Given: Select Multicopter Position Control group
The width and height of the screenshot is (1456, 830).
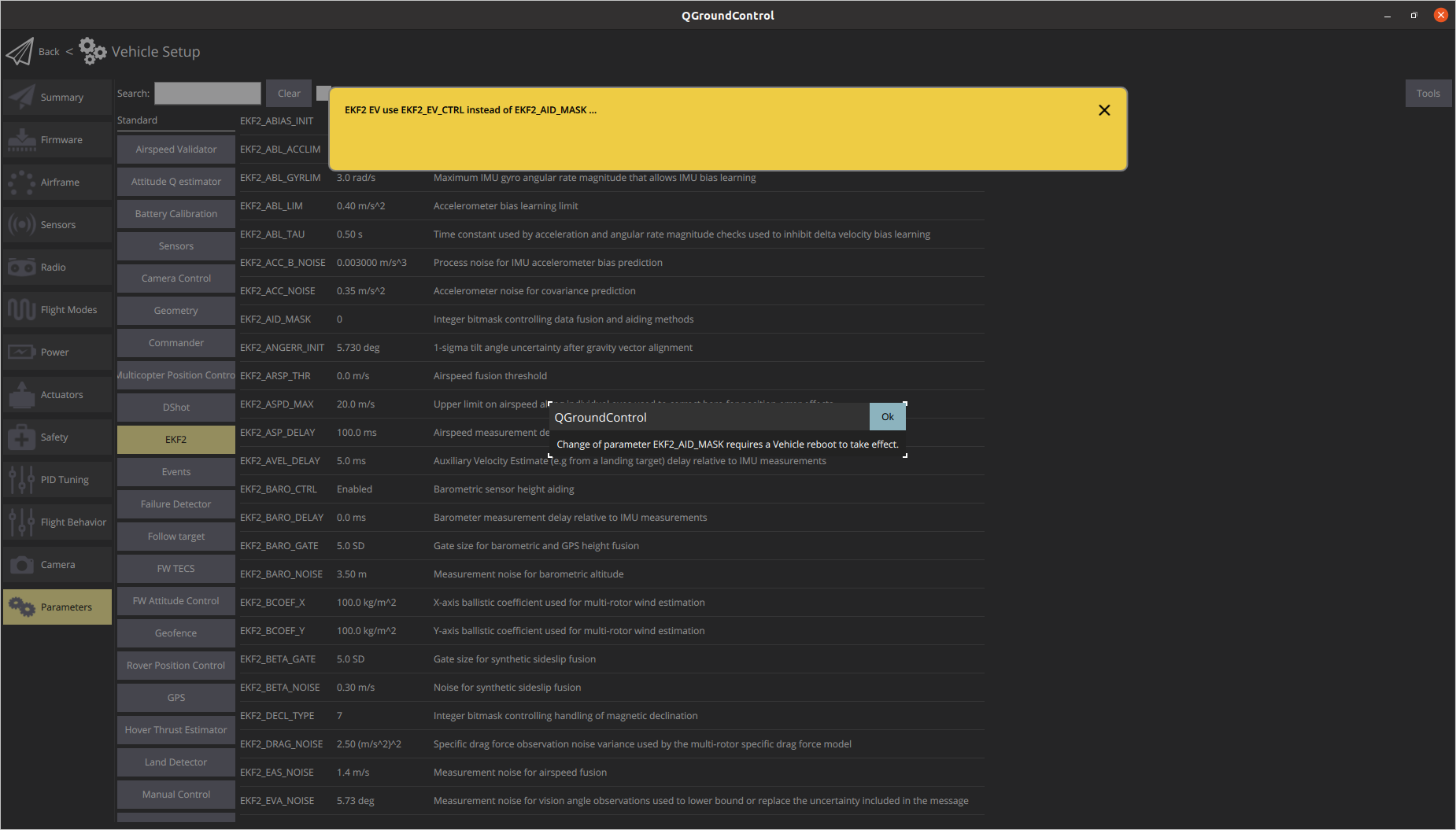Looking at the screenshot, I should pyautogui.click(x=176, y=375).
